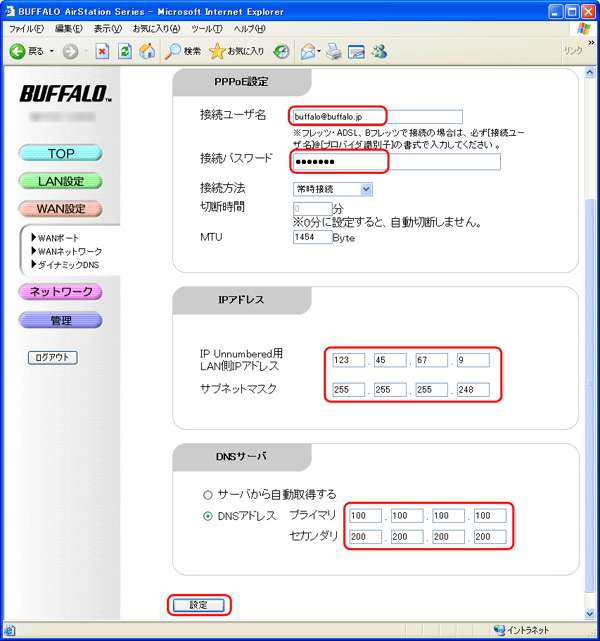
Task: Click the IE icon in title bar
Action: coord(10,11)
